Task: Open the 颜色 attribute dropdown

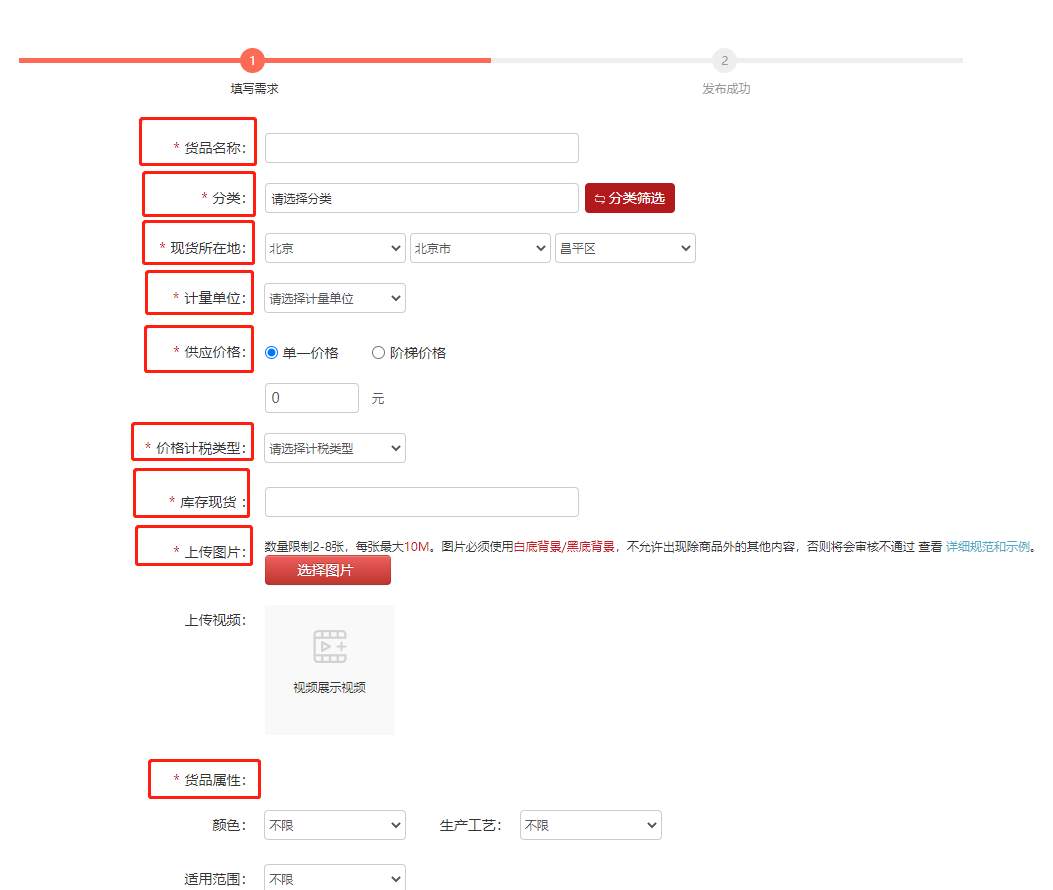Action: click(x=335, y=825)
